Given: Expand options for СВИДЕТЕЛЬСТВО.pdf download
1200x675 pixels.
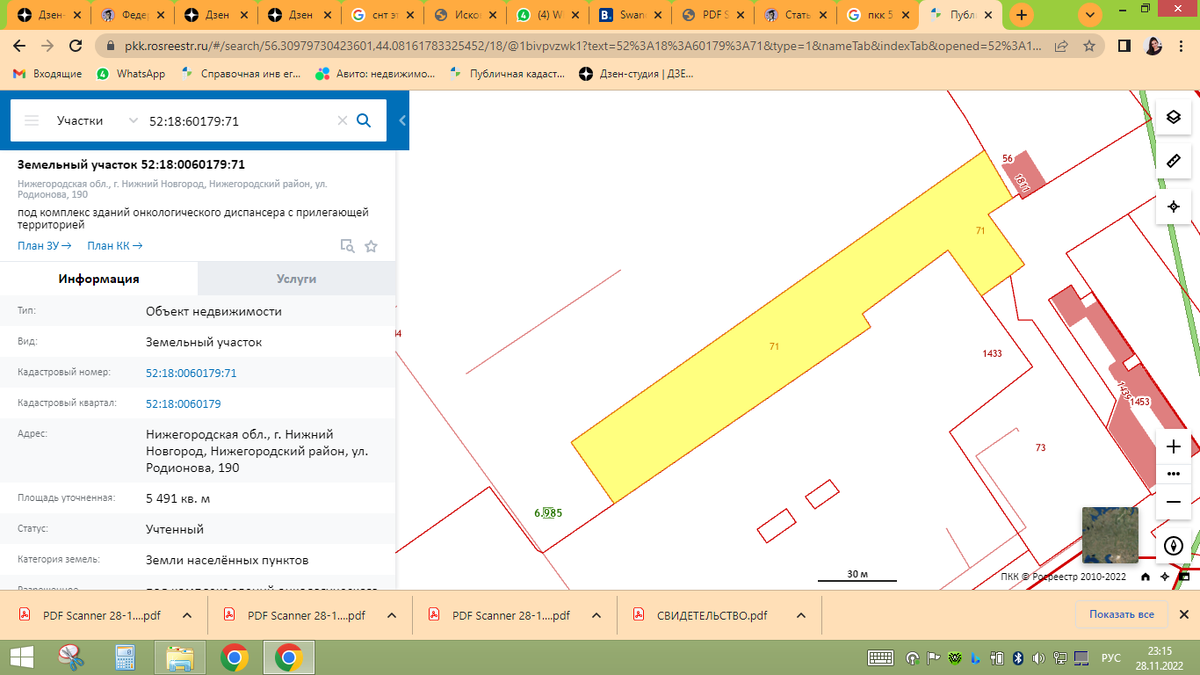Looking at the screenshot, I should 800,616.
